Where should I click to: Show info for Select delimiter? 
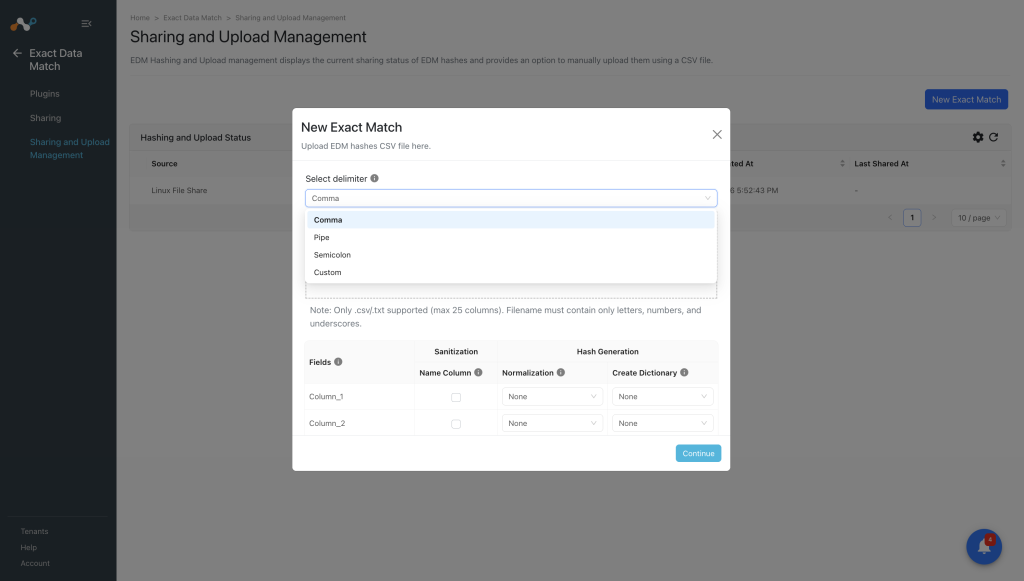(374, 178)
